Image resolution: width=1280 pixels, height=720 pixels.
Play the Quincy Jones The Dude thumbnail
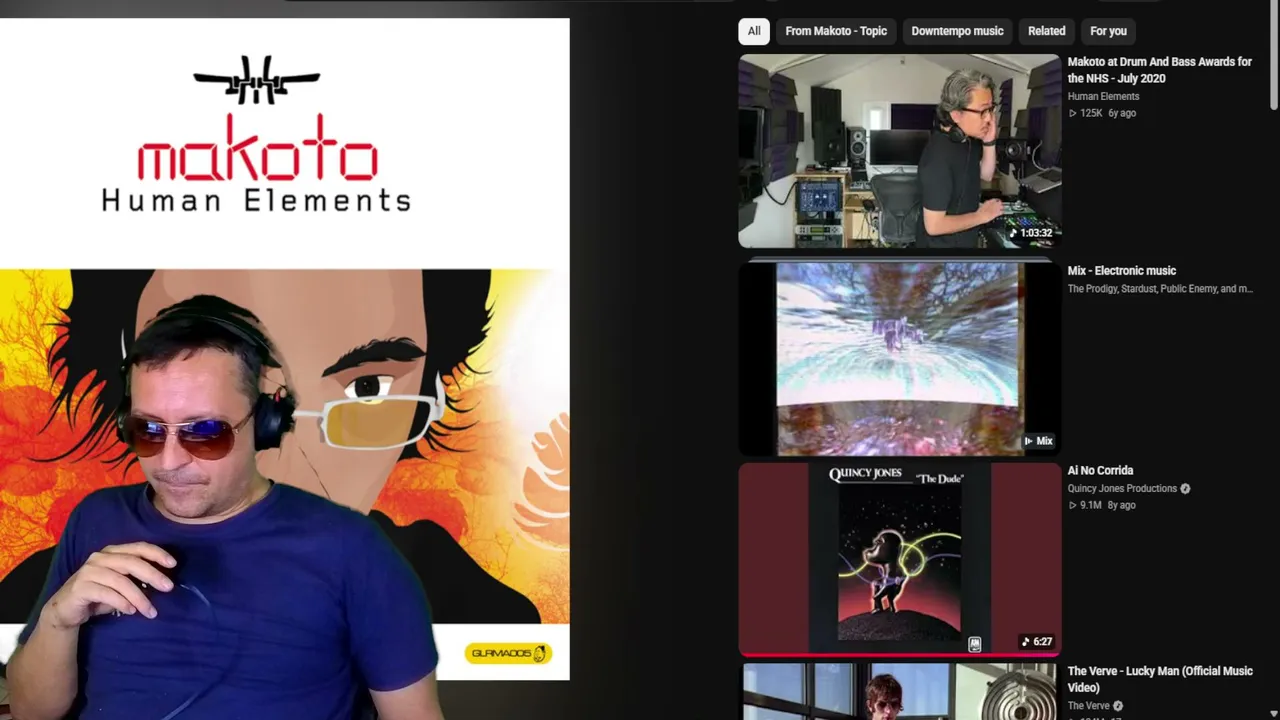pyautogui.click(x=899, y=558)
